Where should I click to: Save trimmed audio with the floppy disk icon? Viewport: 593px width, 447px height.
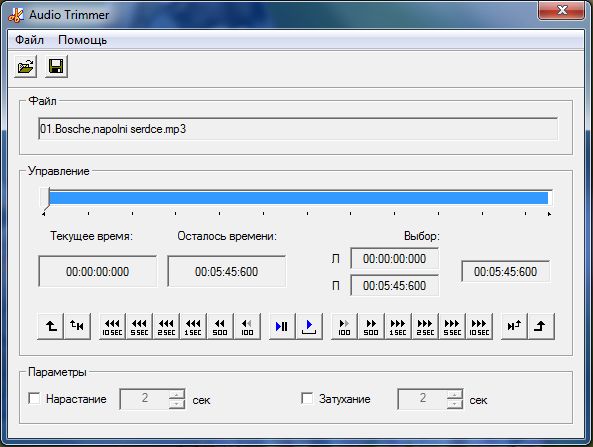[56, 67]
